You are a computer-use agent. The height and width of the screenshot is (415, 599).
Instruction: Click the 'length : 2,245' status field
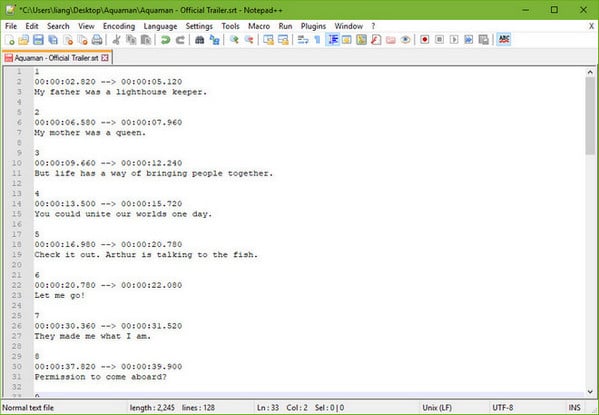point(152,408)
